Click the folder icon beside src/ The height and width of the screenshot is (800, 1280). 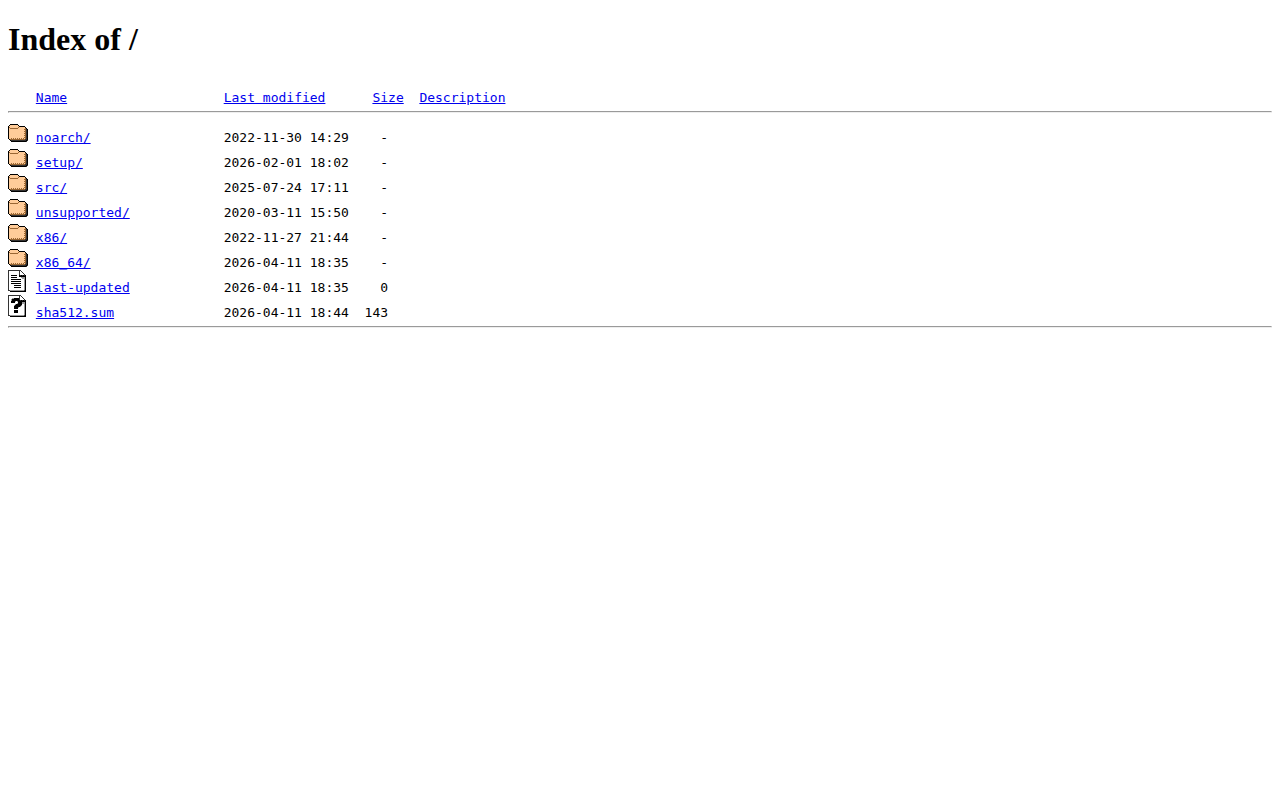(x=18, y=184)
